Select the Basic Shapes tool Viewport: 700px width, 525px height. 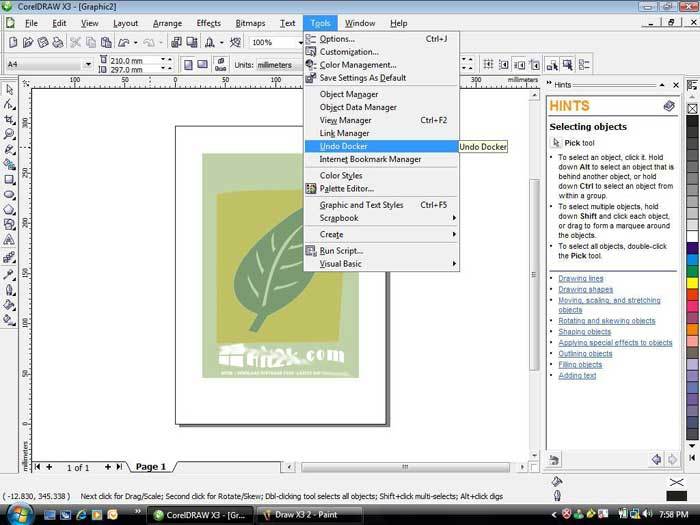[x=9, y=225]
